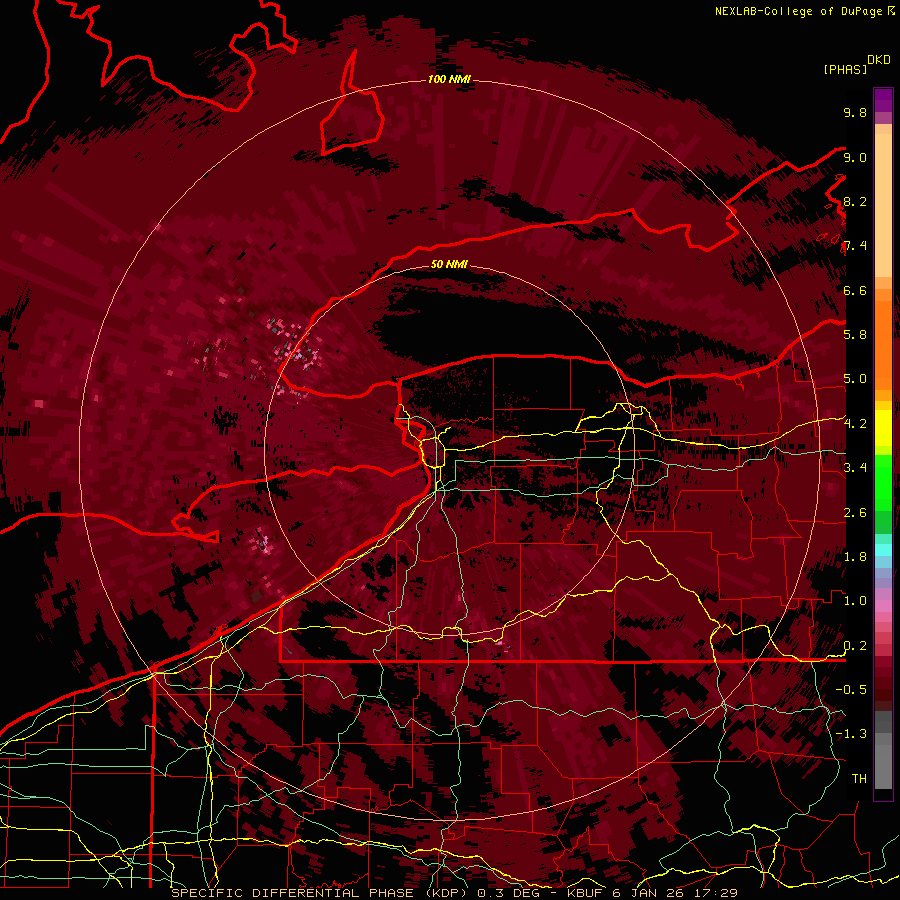Click the KBUF 6 JAN 26 17:29 timestamp
The width and height of the screenshot is (900, 900).
[x=652, y=893]
